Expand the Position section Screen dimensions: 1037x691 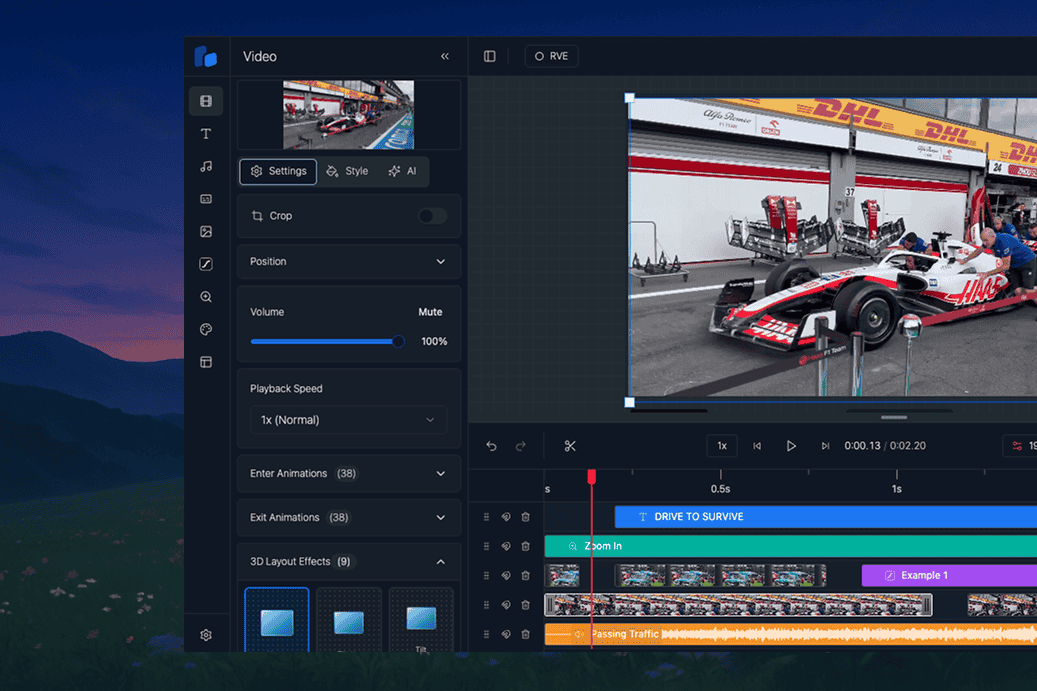[349, 261]
